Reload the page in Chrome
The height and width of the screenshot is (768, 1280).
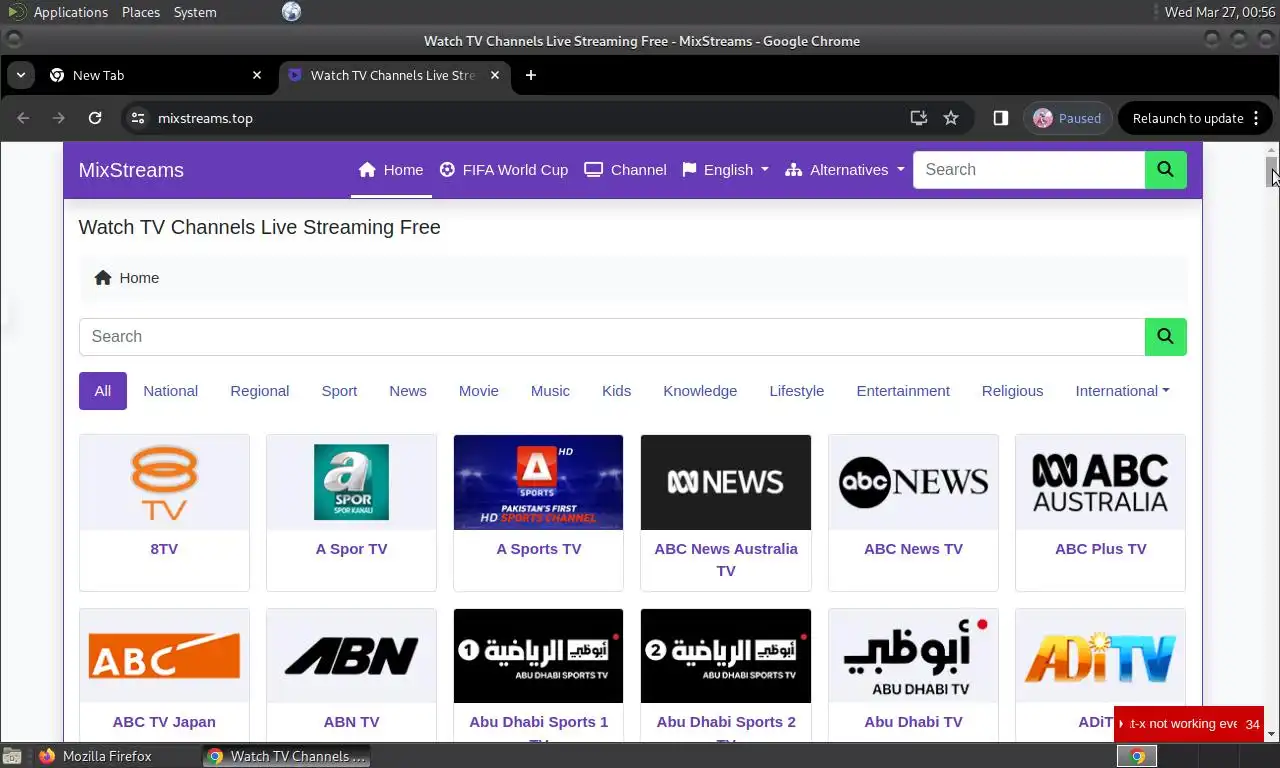point(95,118)
